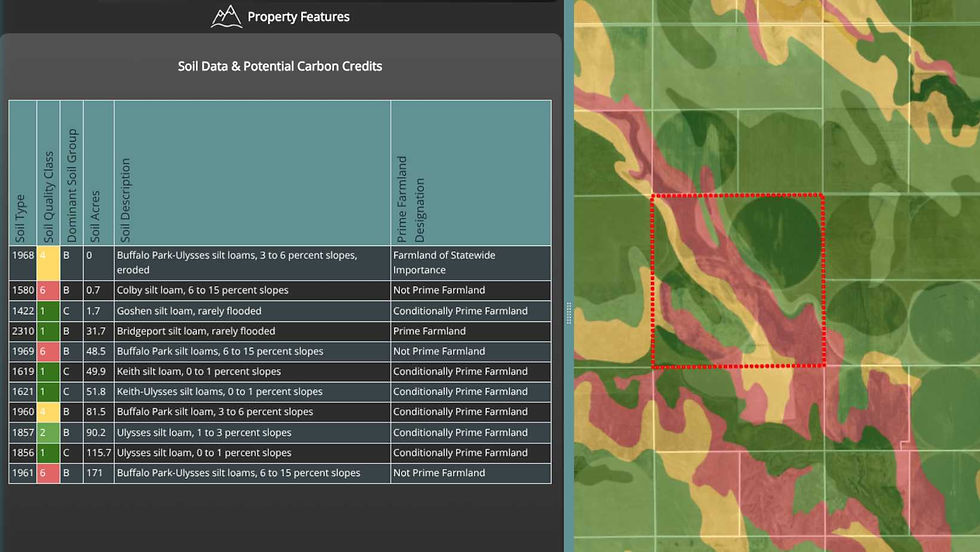
Task: Select soil type 1422 cell
Action: (x=23, y=311)
